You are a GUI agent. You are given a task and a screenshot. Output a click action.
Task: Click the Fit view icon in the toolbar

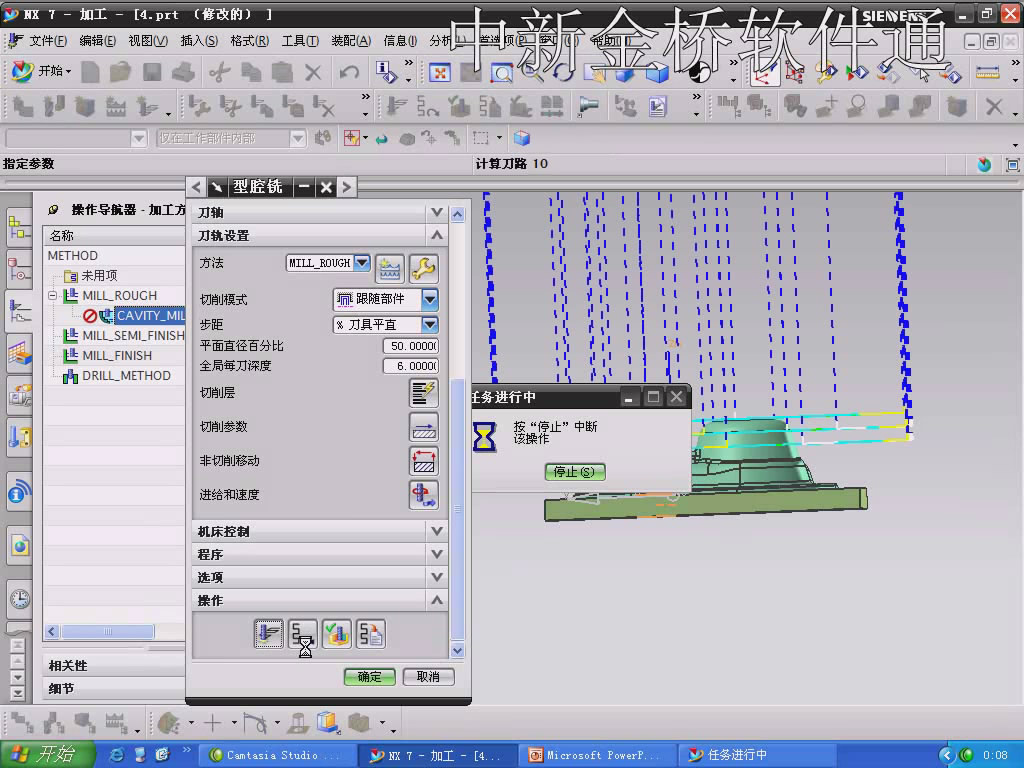point(440,72)
